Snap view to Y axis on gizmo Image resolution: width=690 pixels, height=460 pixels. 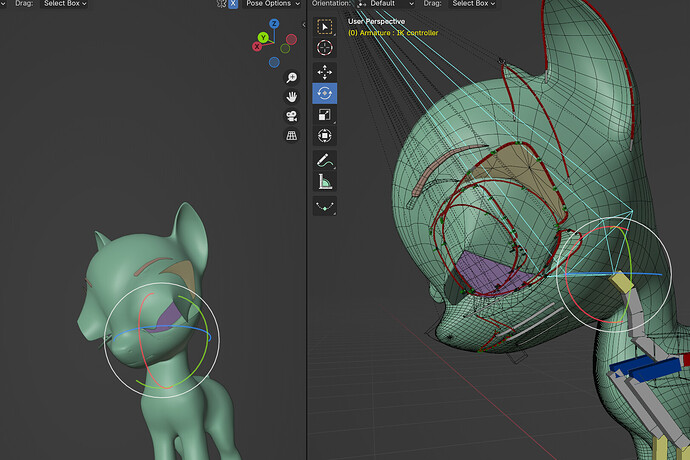263,37
